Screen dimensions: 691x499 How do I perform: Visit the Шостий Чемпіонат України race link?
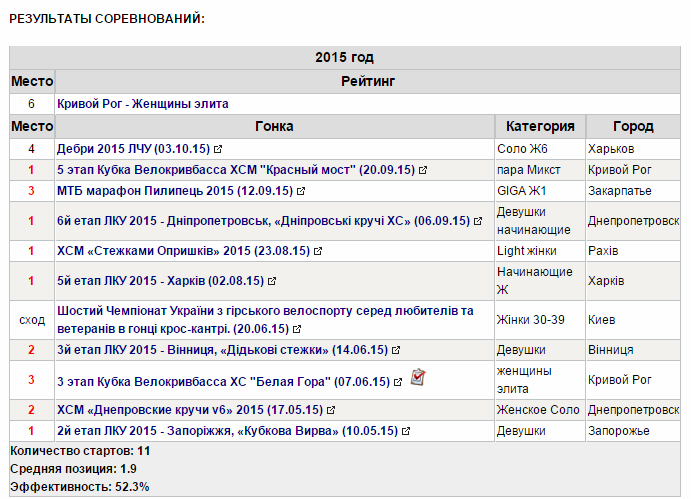[x=265, y=311]
